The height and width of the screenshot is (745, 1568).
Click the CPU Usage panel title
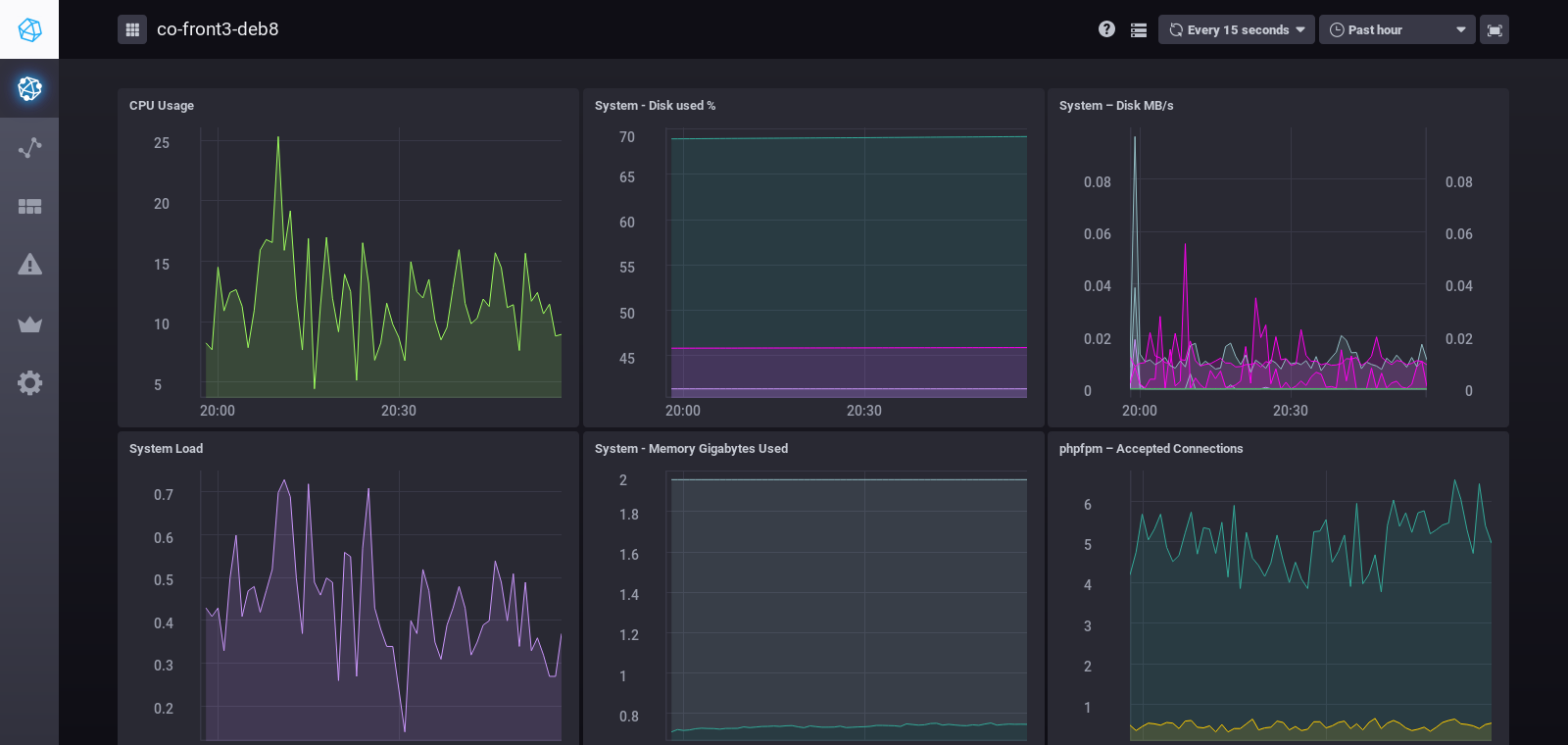click(162, 106)
